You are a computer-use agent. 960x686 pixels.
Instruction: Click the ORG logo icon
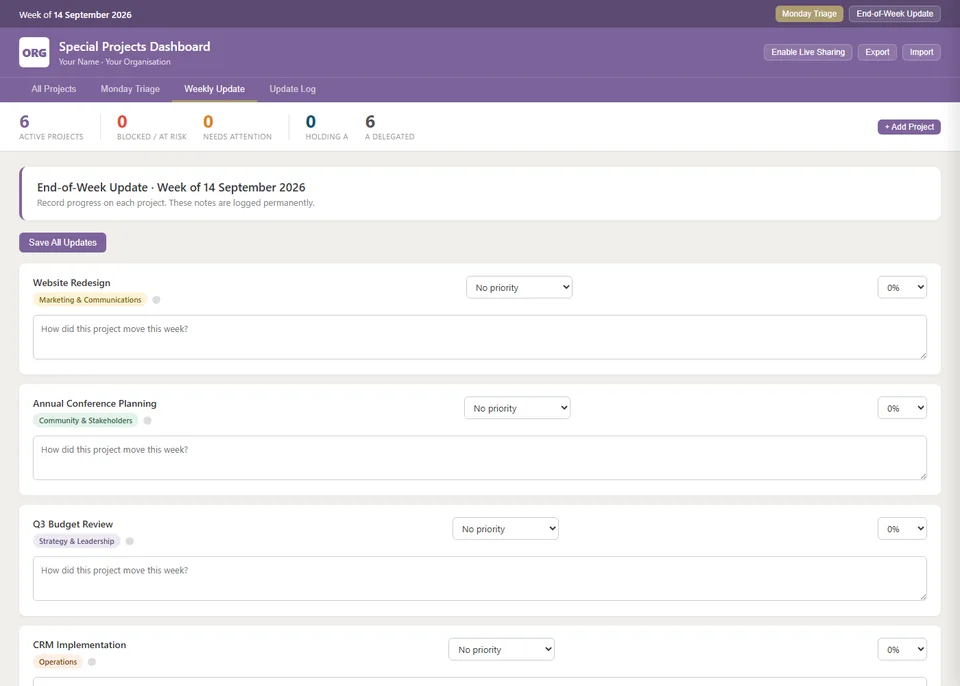[x=34, y=53]
